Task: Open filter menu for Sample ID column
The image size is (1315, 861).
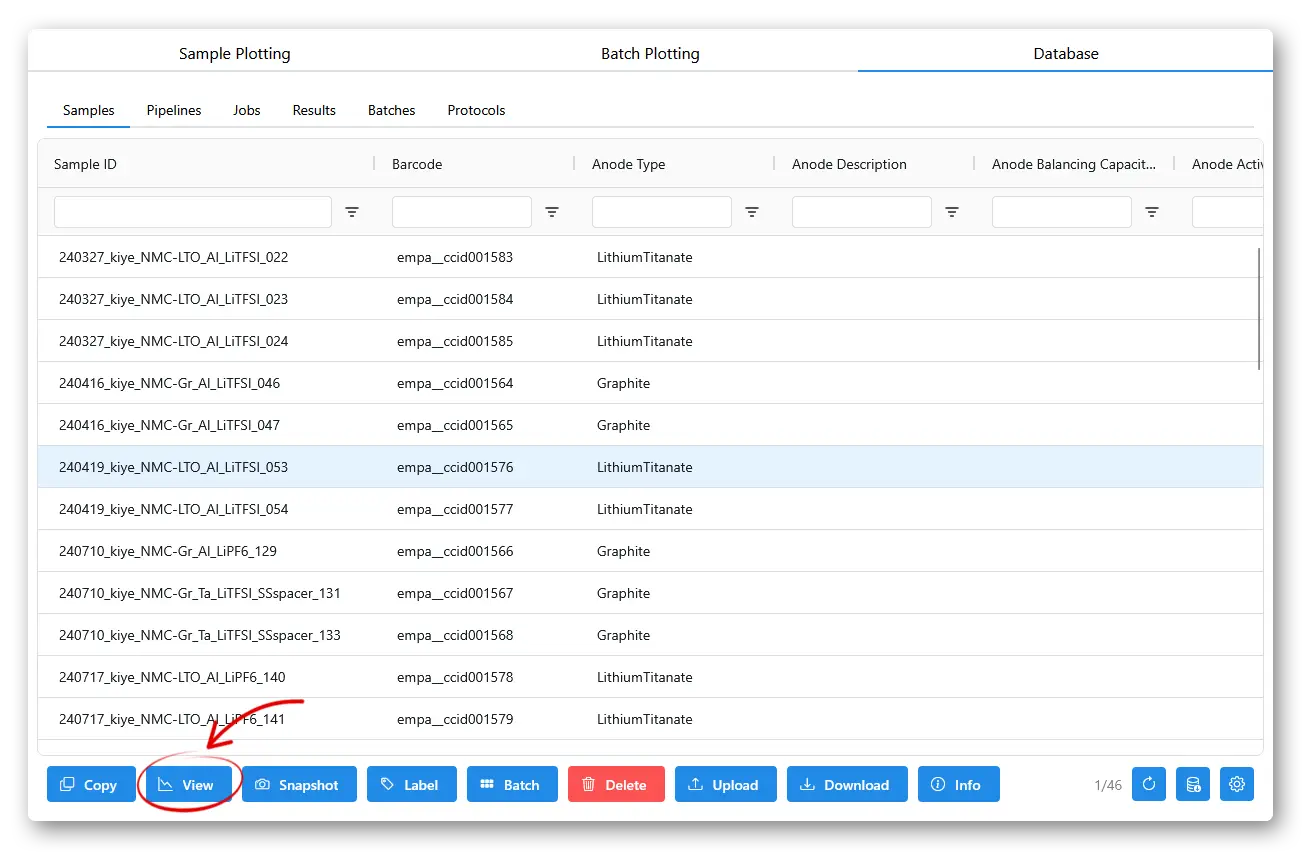Action: pyautogui.click(x=352, y=212)
